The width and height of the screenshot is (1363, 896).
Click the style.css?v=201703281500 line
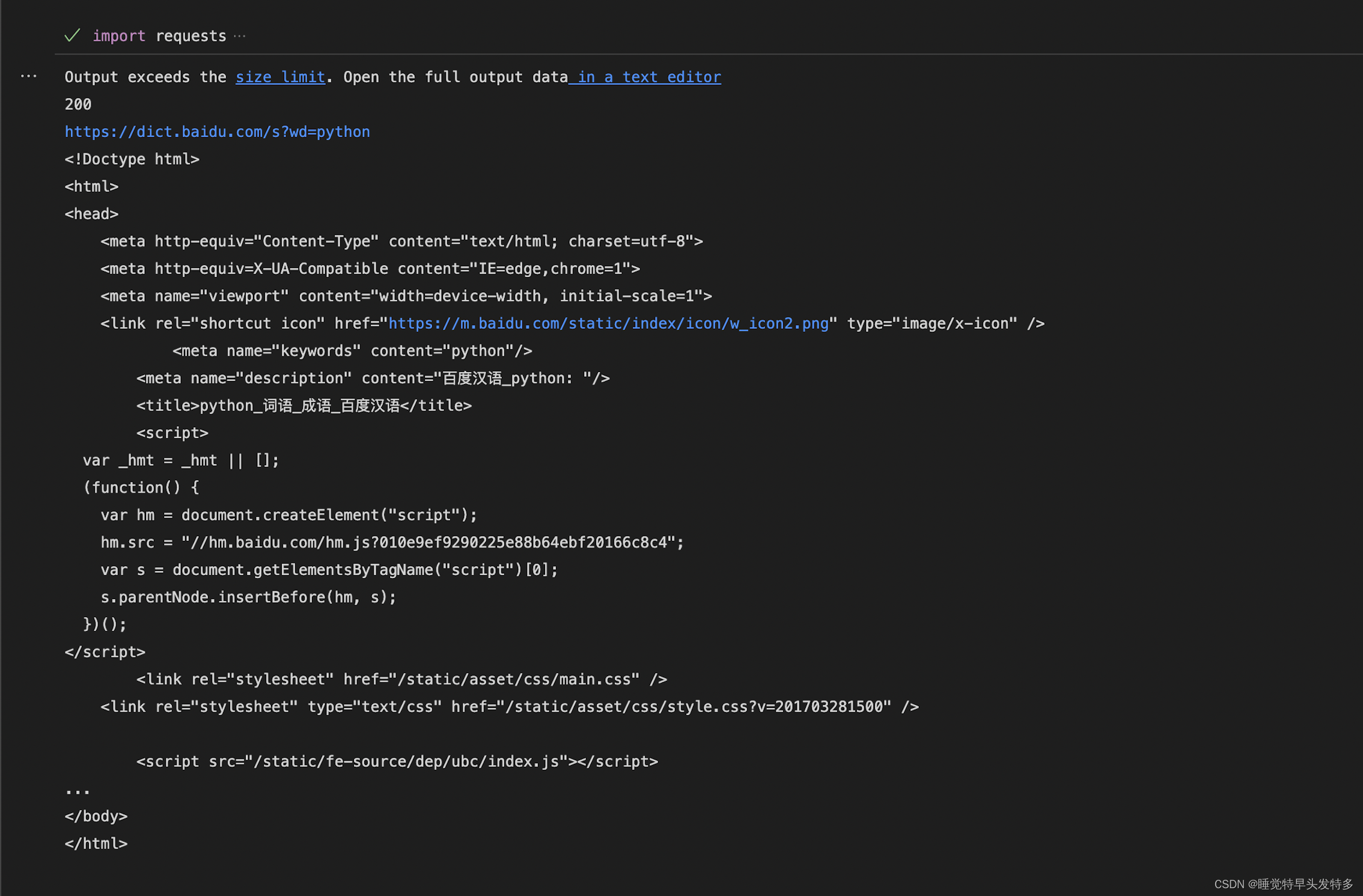click(510, 707)
